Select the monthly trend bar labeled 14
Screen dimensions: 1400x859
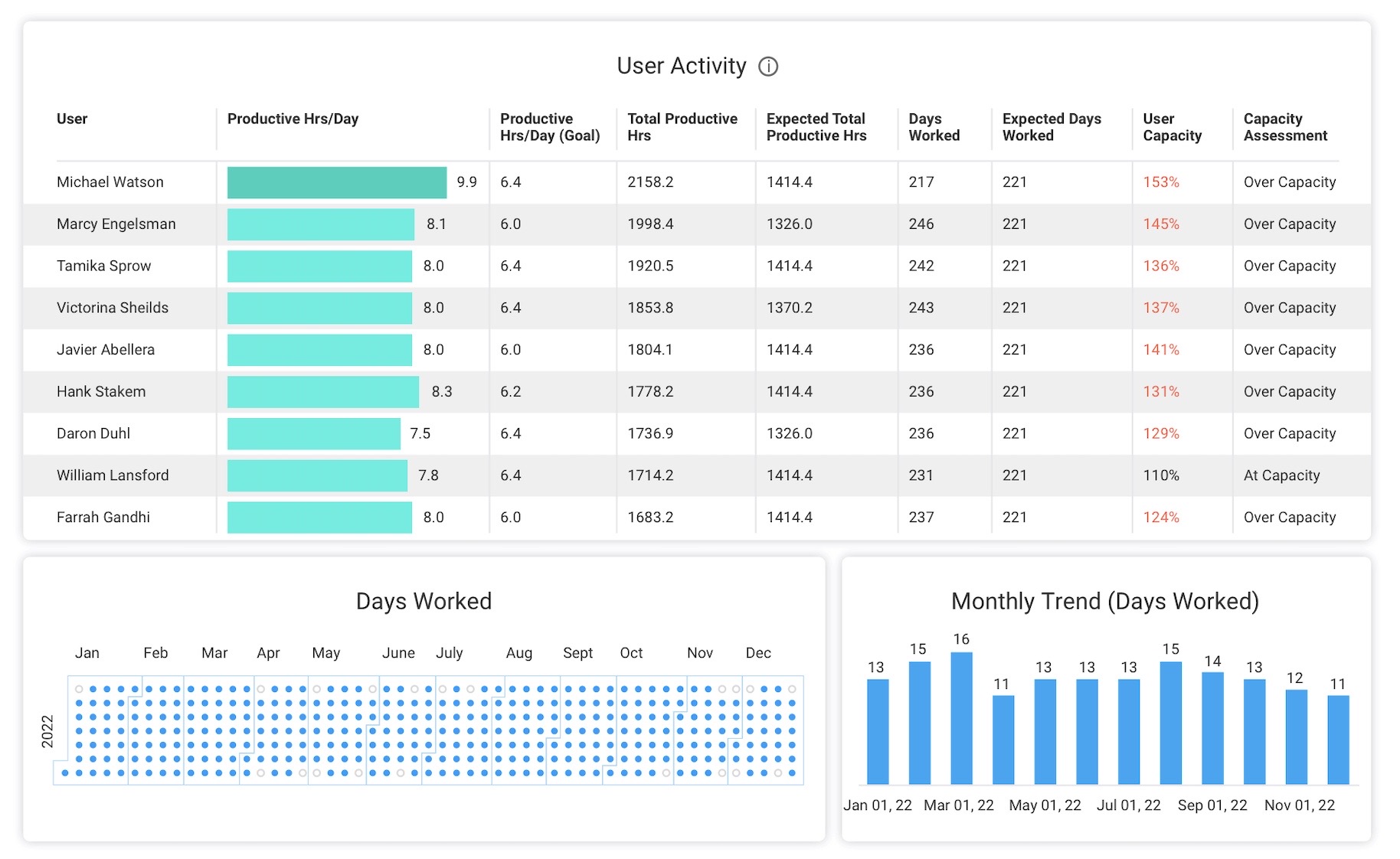pyautogui.click(x=1212, y=727)
